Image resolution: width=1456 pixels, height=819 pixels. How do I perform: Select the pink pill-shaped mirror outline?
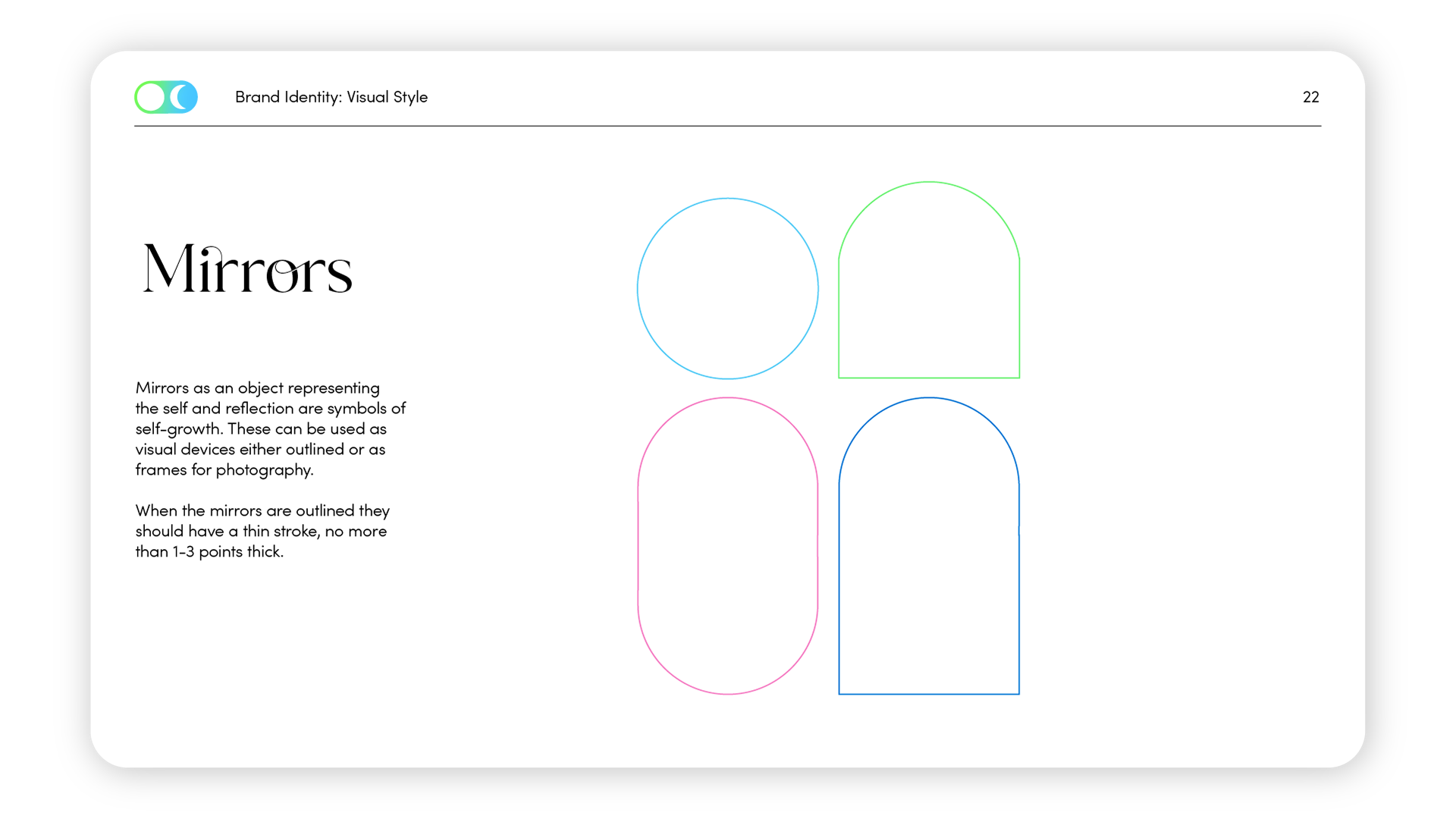[x=639, y=546]
